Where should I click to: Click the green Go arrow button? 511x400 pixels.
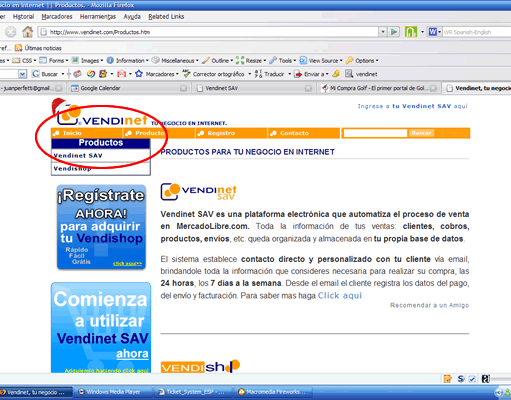tap(394, 32)
